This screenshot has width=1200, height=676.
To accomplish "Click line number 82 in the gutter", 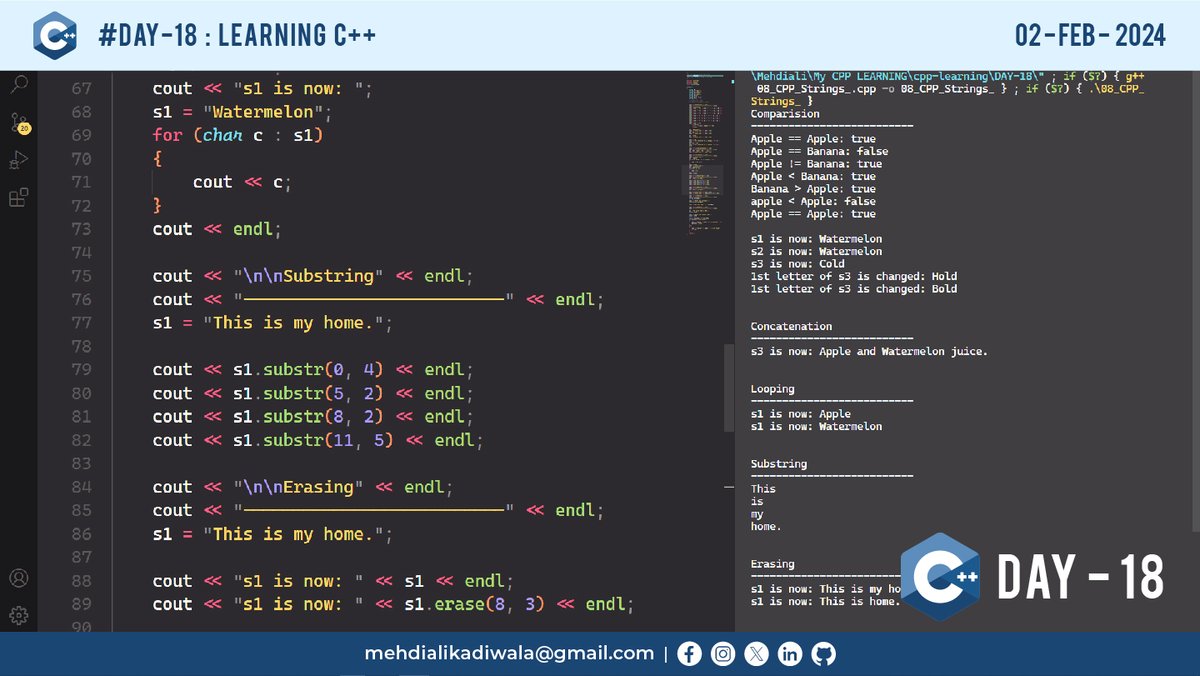I will 81,440.
